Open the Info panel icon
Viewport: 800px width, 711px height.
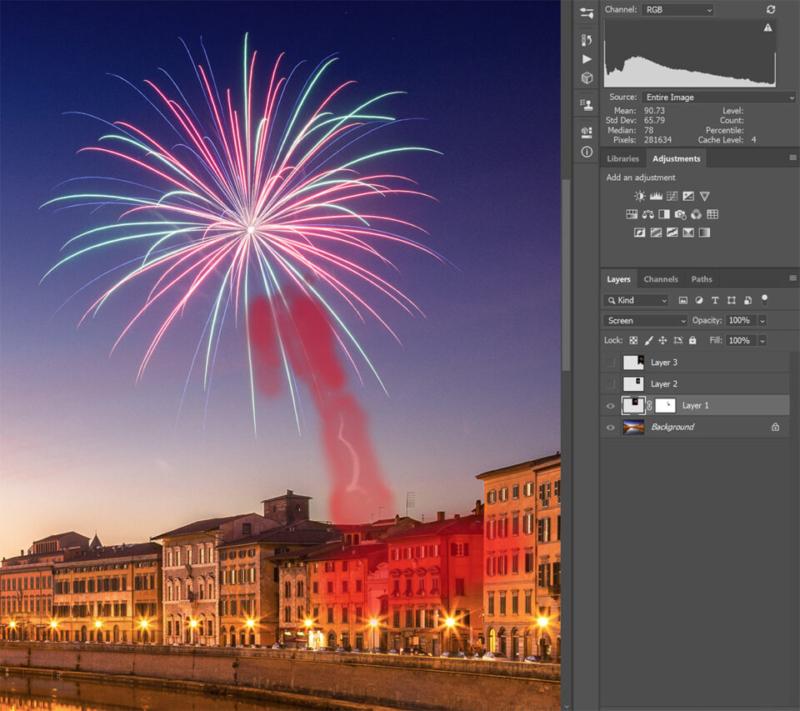(x=586, y=152)
